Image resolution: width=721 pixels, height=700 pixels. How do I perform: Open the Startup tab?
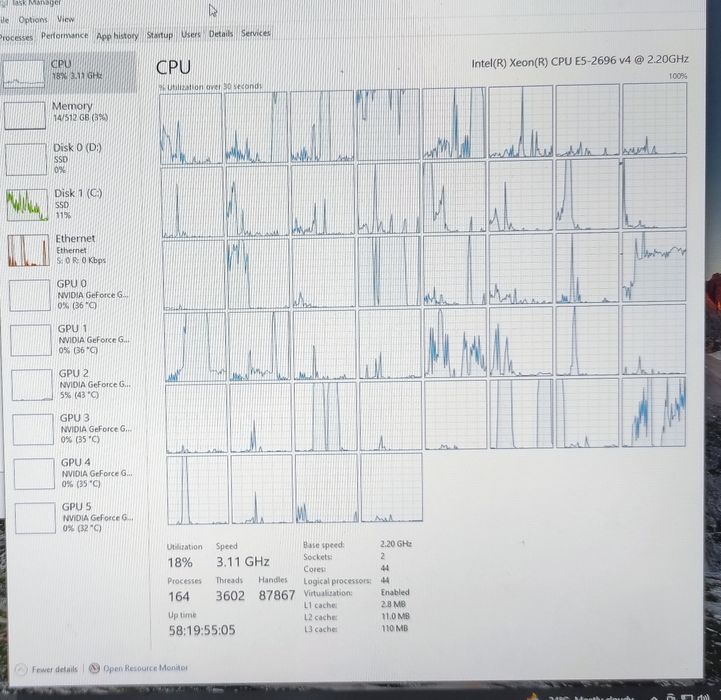tap(160, 34)
